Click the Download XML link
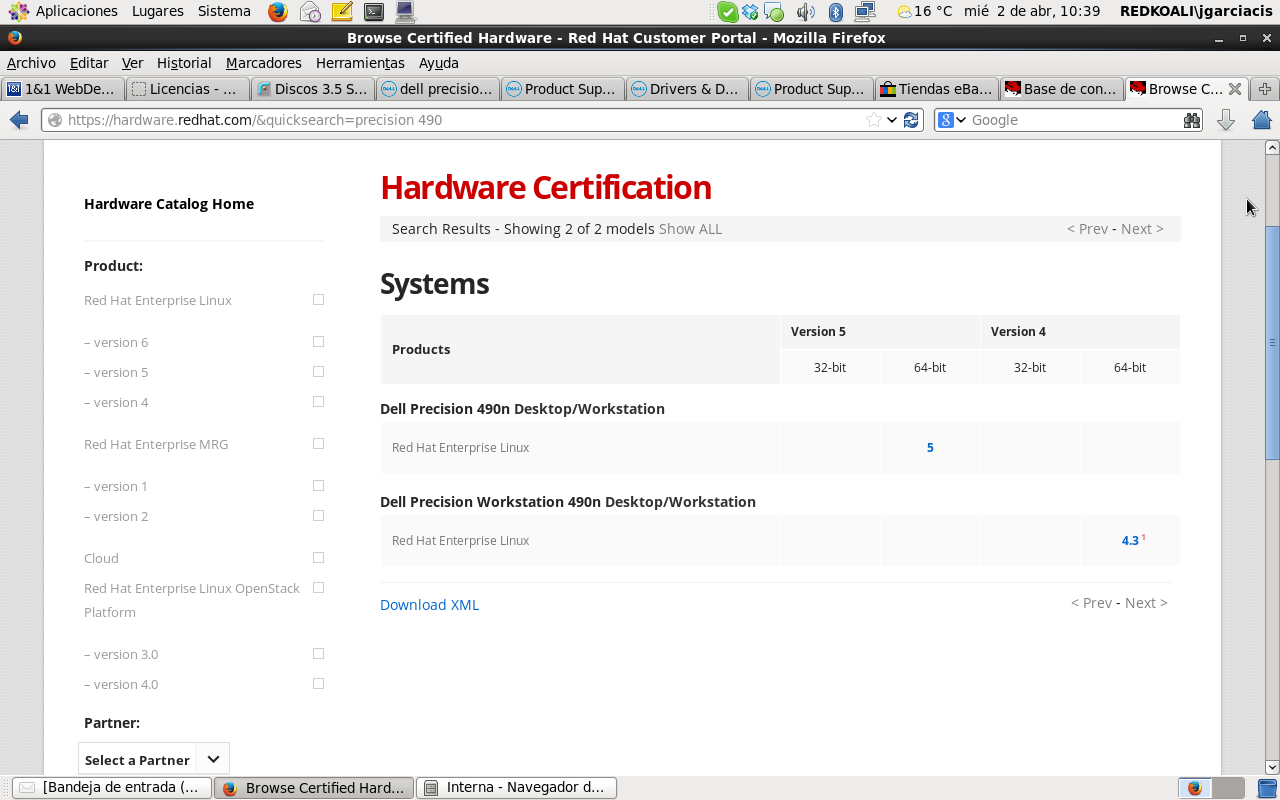 (x=429, y=605)
